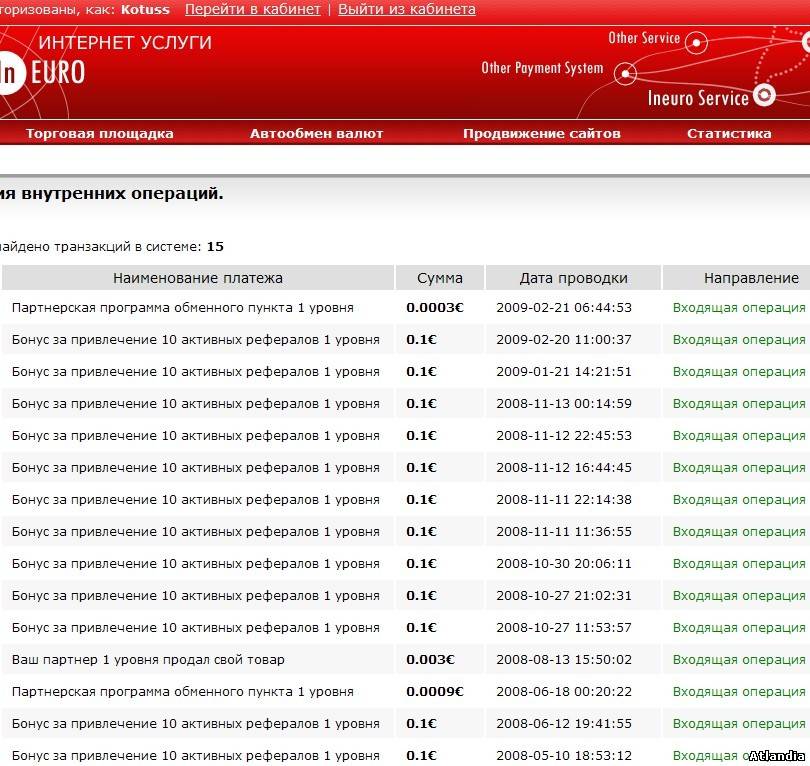Sort by Сумма column header

click(439, 278)
